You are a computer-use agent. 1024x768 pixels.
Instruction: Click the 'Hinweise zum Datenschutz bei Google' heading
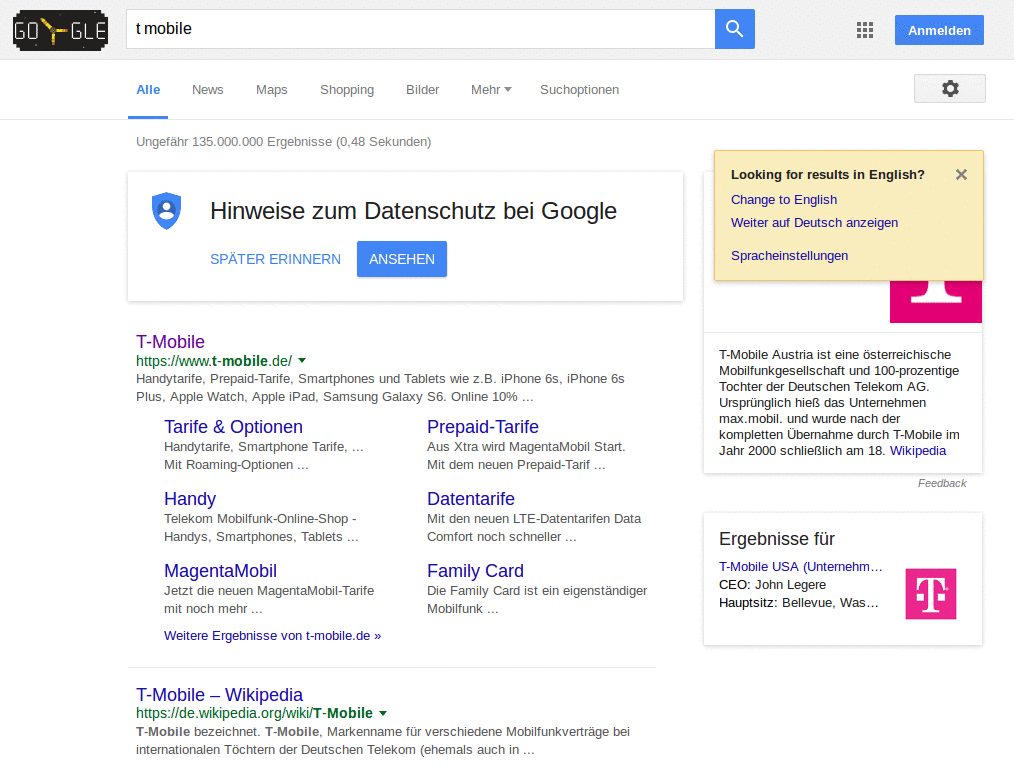tap(413, 211)
